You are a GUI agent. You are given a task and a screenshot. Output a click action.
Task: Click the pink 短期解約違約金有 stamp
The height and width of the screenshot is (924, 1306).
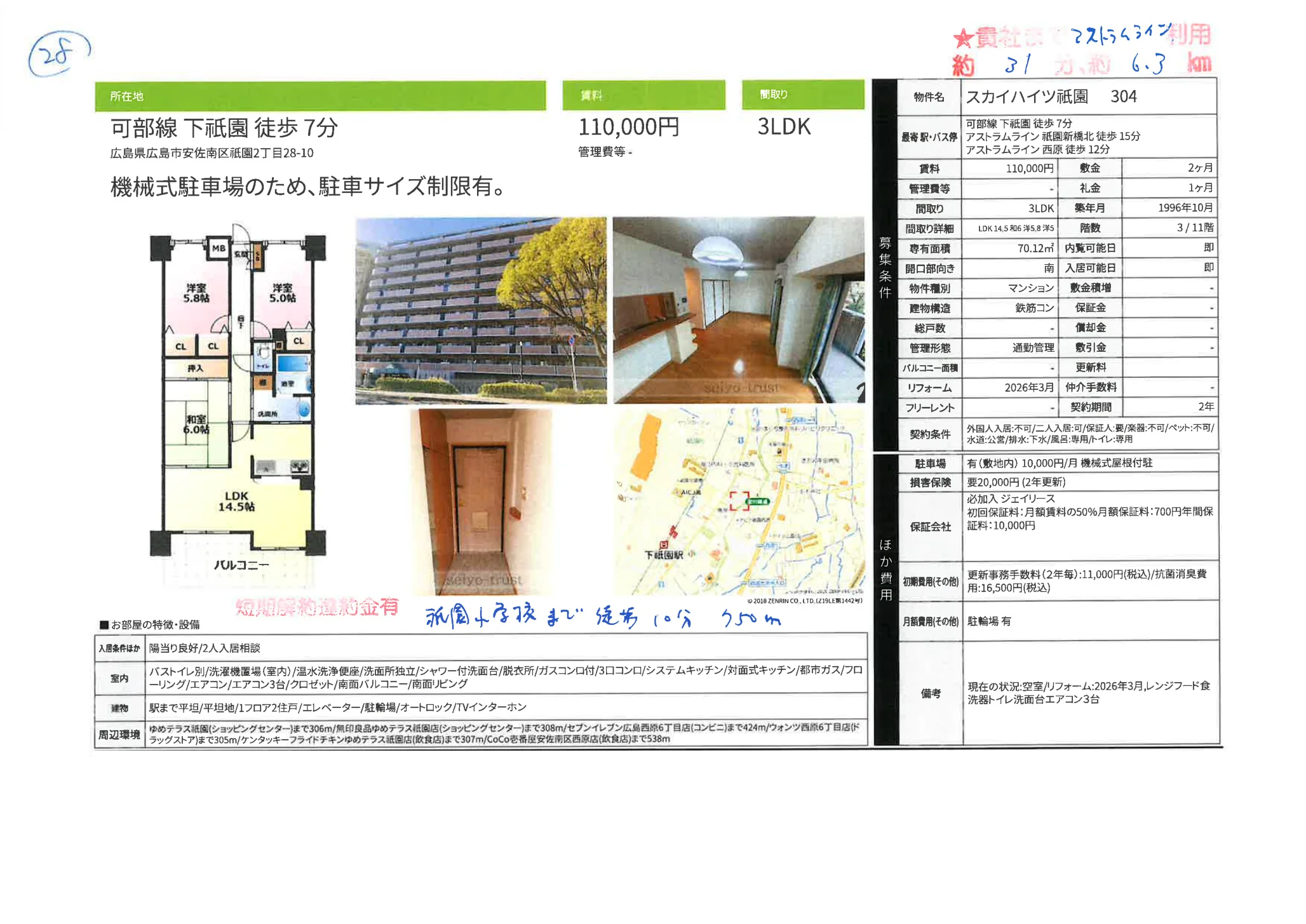pyautogui.click(x=317, y=607)
